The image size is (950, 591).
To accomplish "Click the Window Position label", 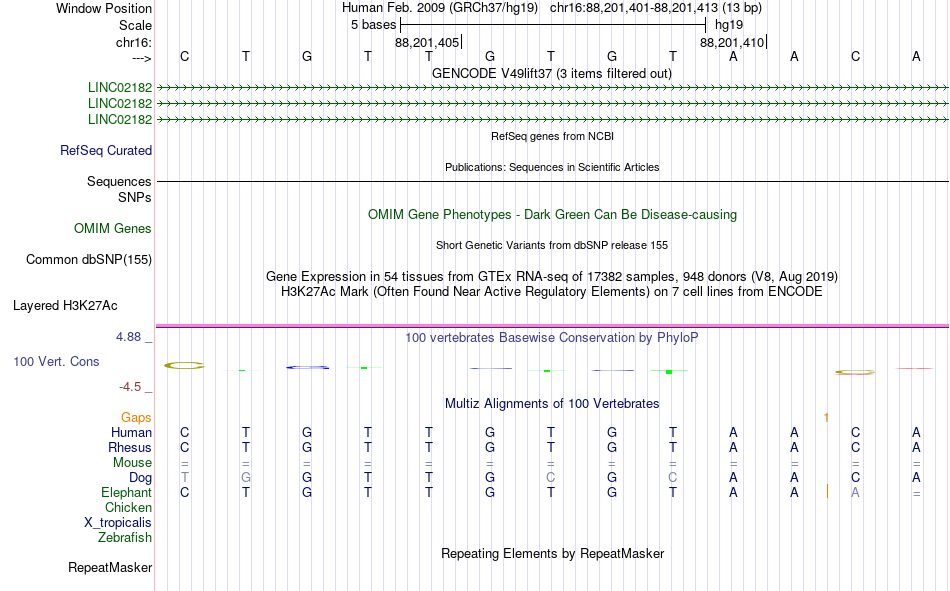I will 104,8.
